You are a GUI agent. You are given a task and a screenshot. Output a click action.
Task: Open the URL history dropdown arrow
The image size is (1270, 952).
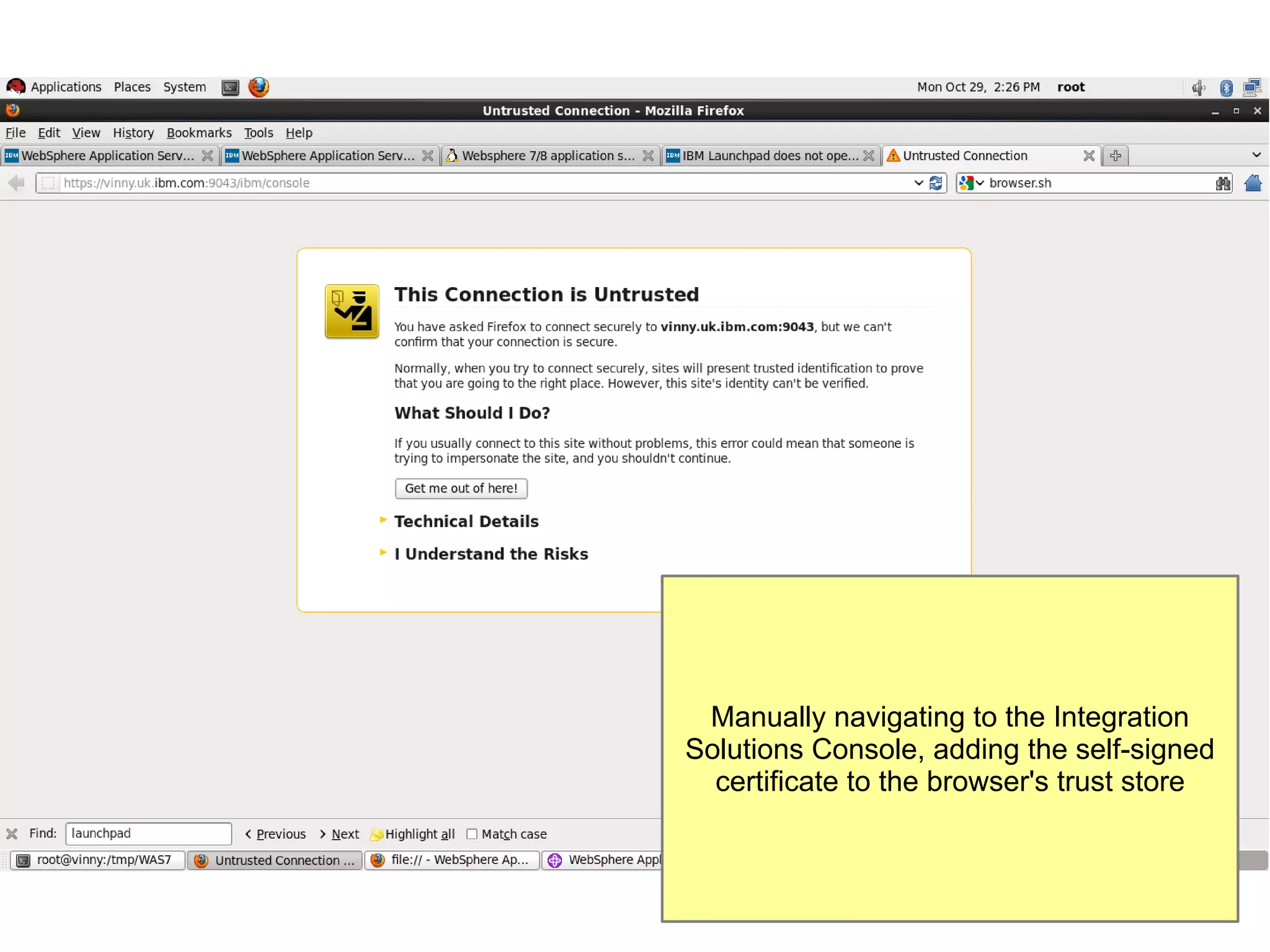(918, 183)
